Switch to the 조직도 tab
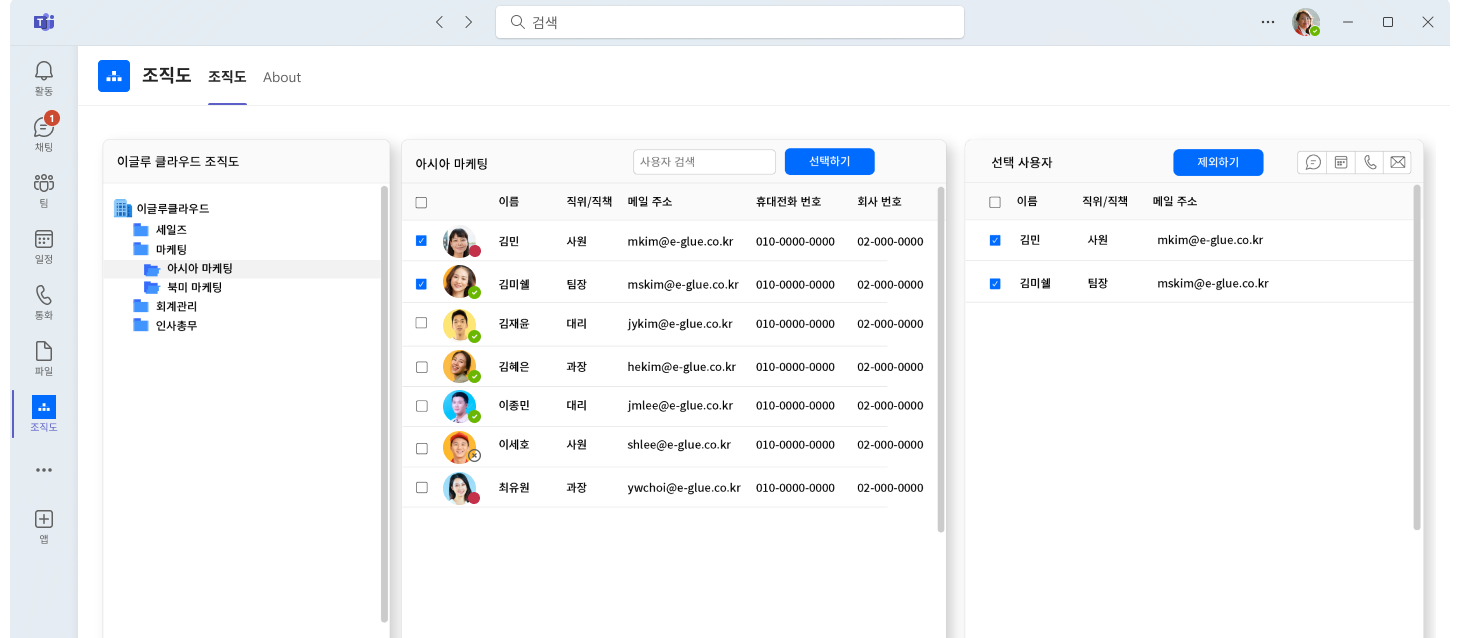This screenshot has width=1459, height=638. [x=227, y=77]
